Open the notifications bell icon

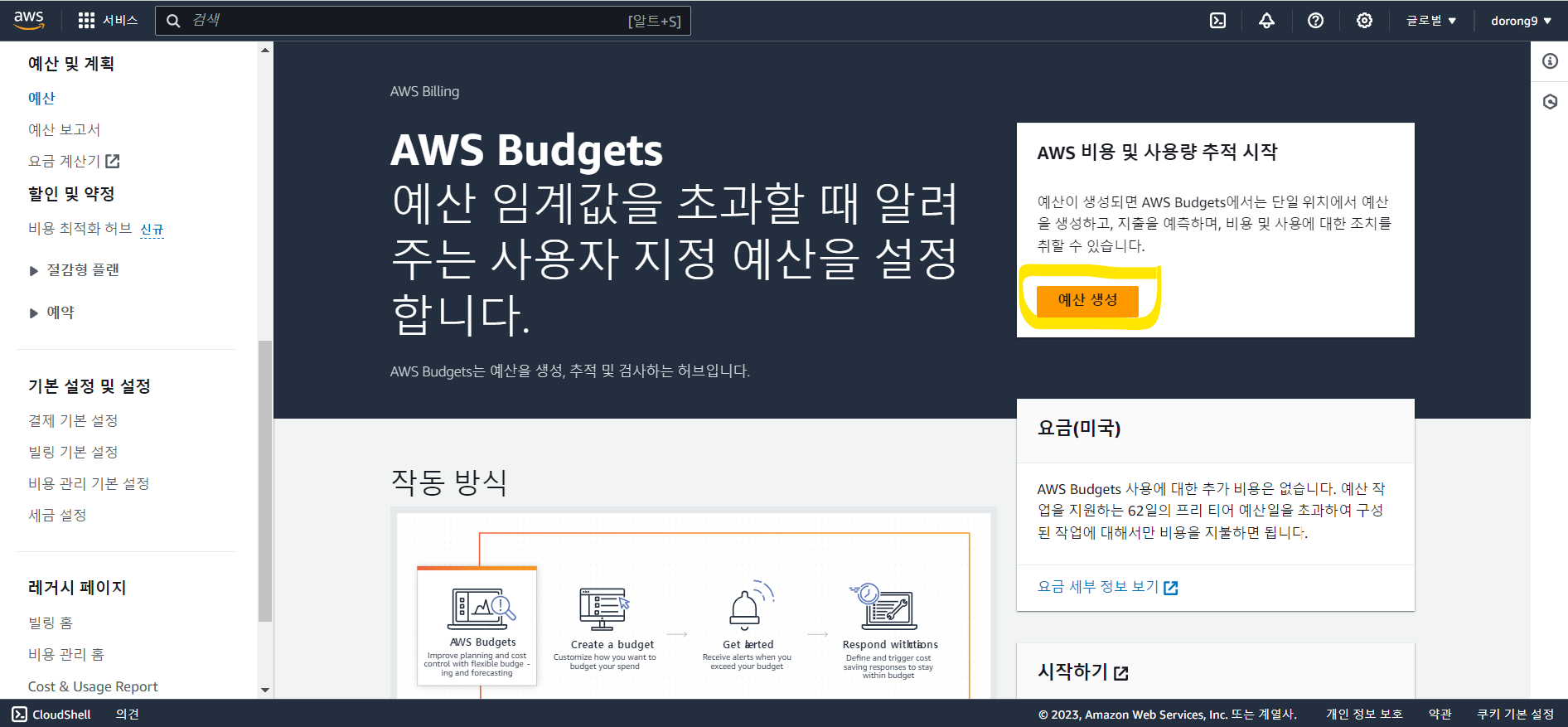pos(1266,21)
